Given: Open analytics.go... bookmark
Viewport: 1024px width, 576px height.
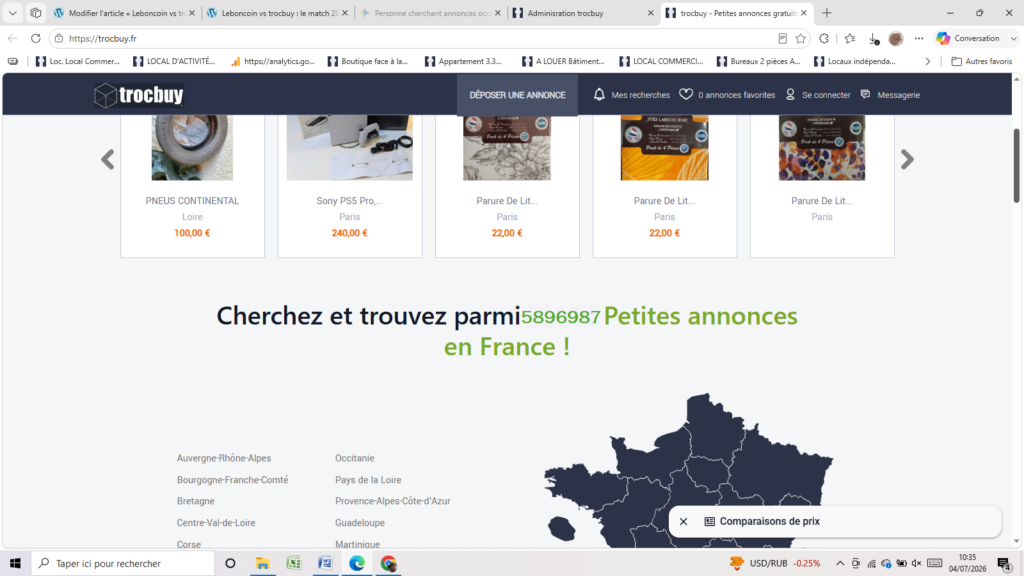Looking at the screenshot, I should point(272,61).
